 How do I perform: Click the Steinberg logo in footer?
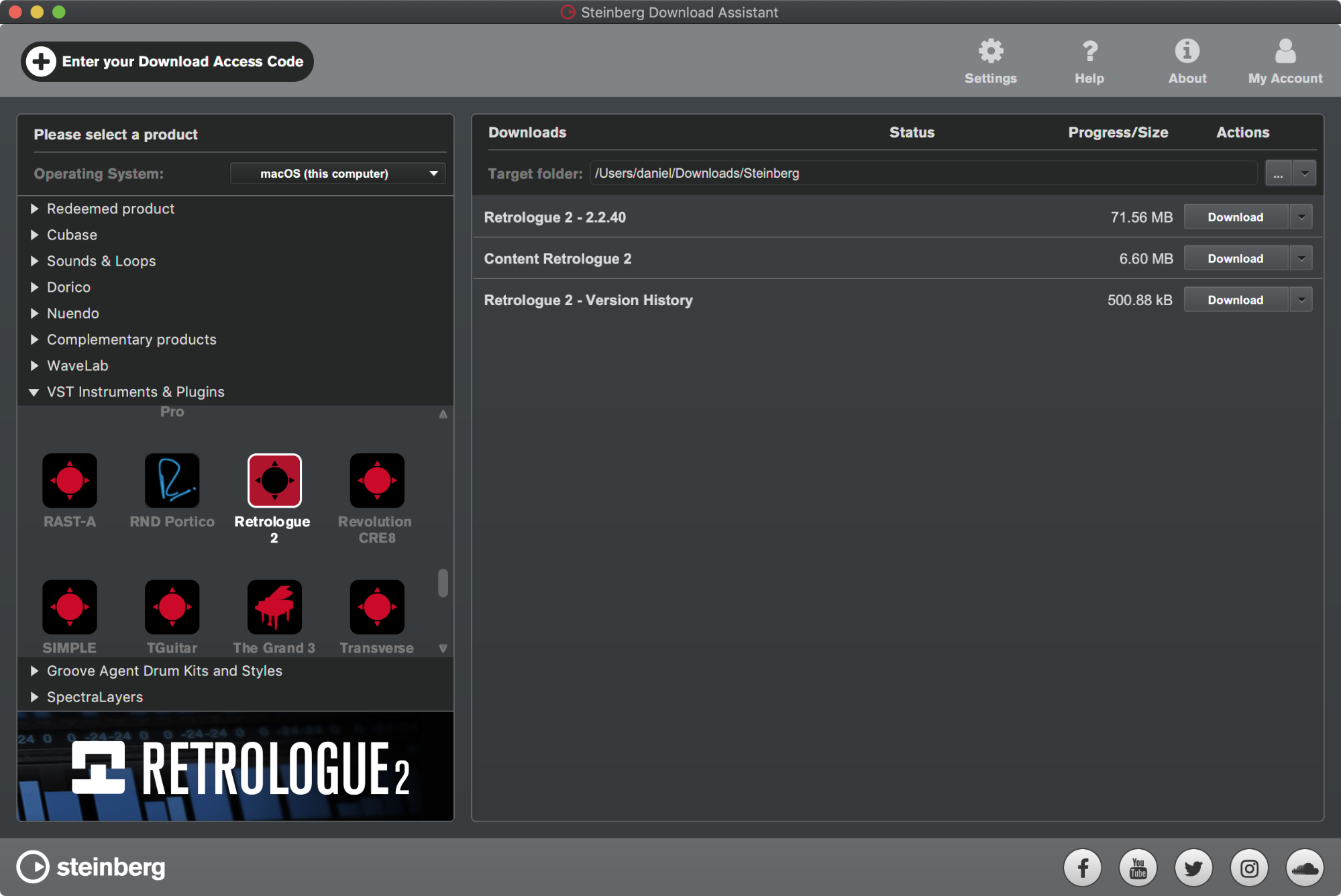91,867
